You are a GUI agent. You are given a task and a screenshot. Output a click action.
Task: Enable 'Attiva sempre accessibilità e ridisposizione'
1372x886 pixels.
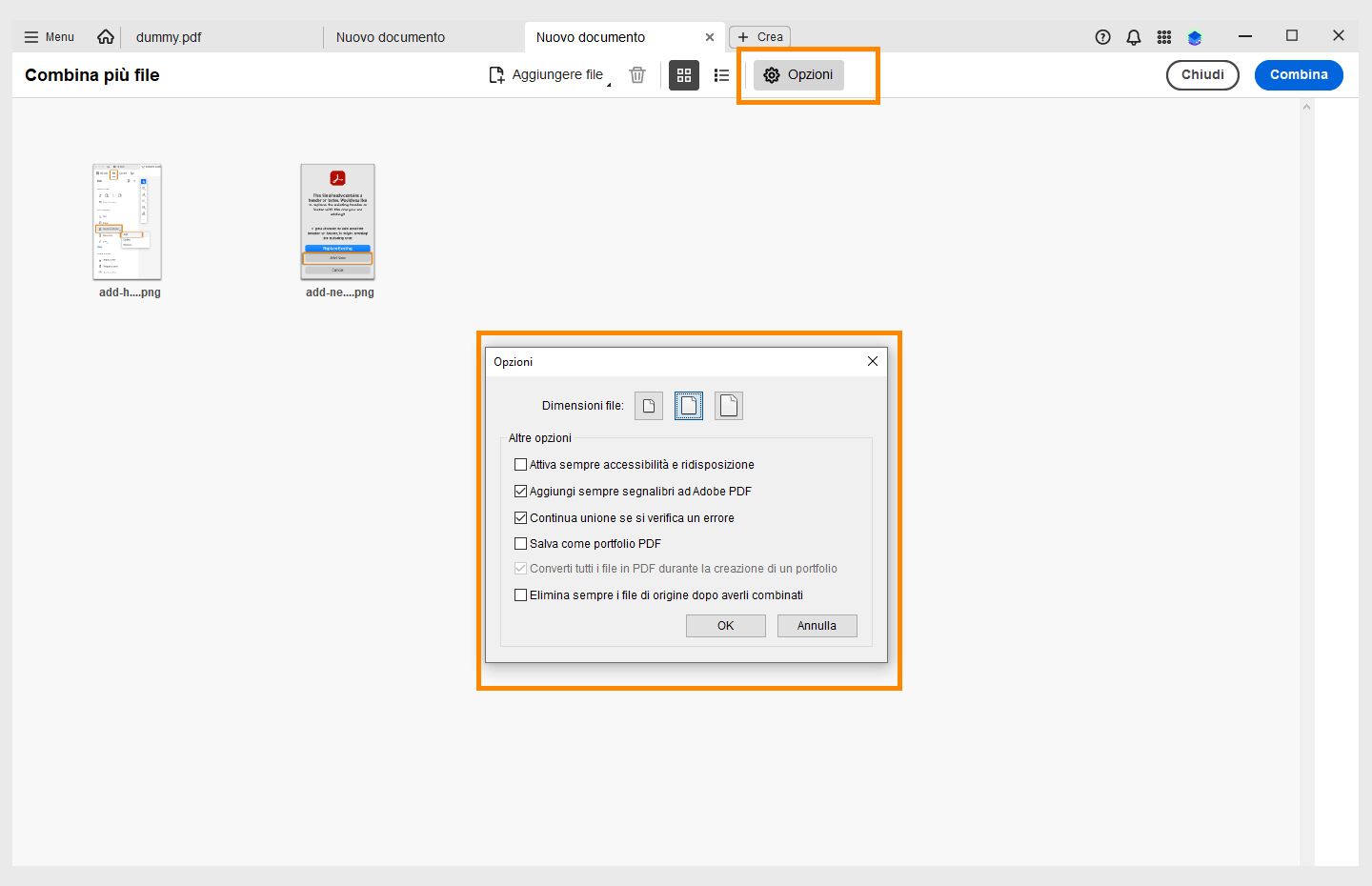[x=520, y=464]
